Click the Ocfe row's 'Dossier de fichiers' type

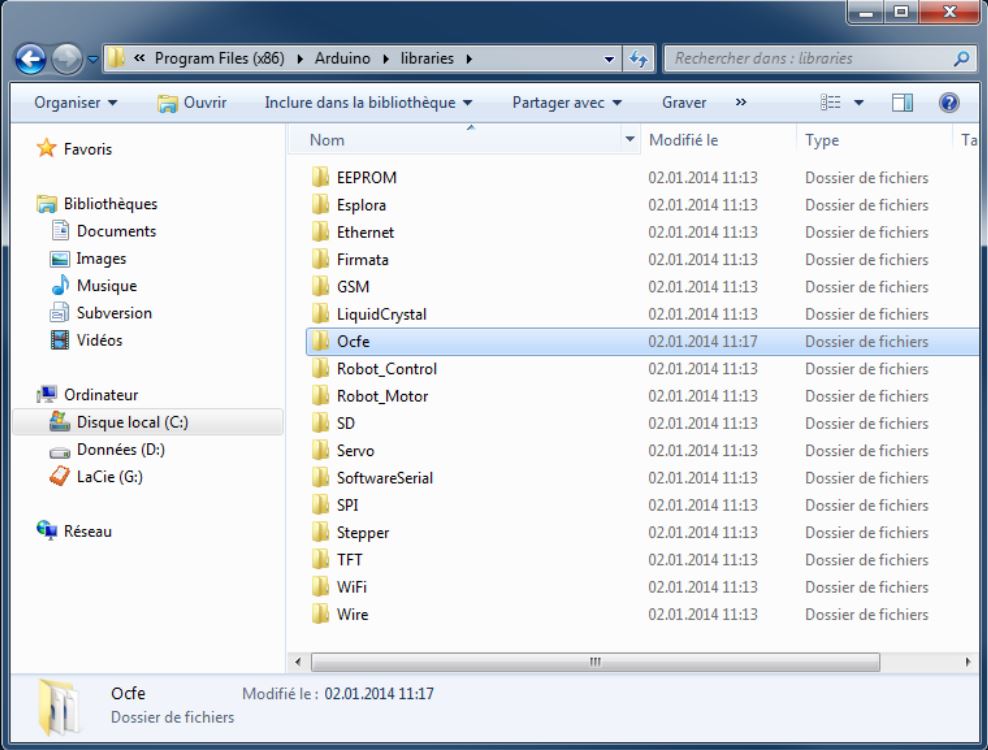[x=866, y=342]
